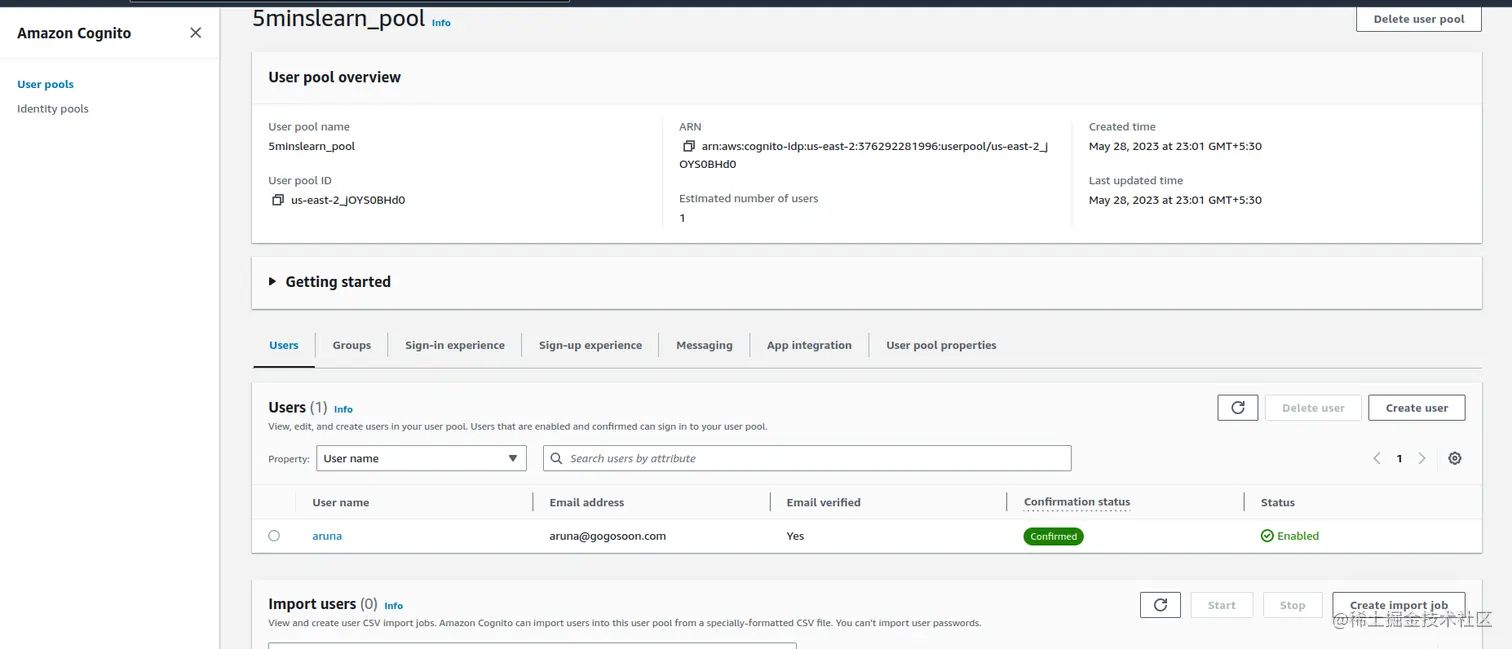Image resolution: width=1512 pixels, height=649 pixels.
Task: Go to User pools in sidebar
Action: click(x=45, y=85)
